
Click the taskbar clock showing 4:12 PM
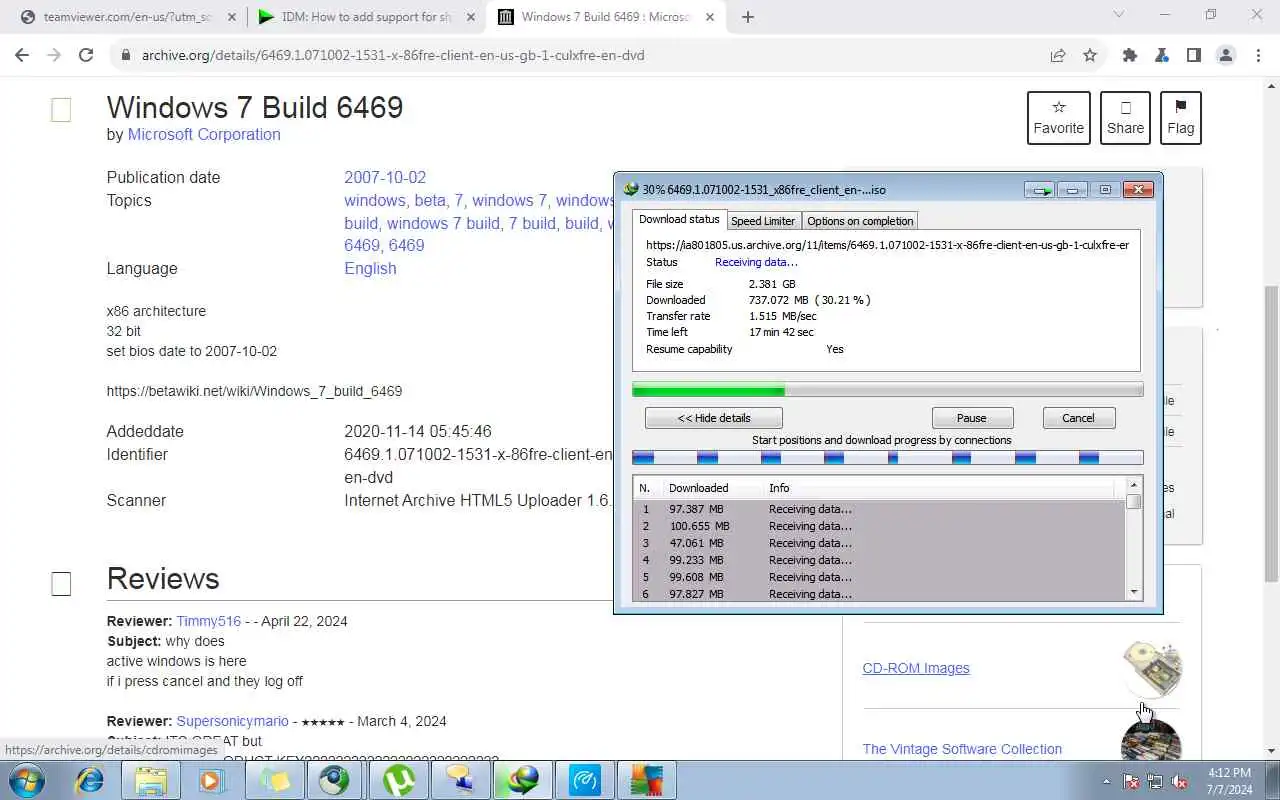point(1229,781)
